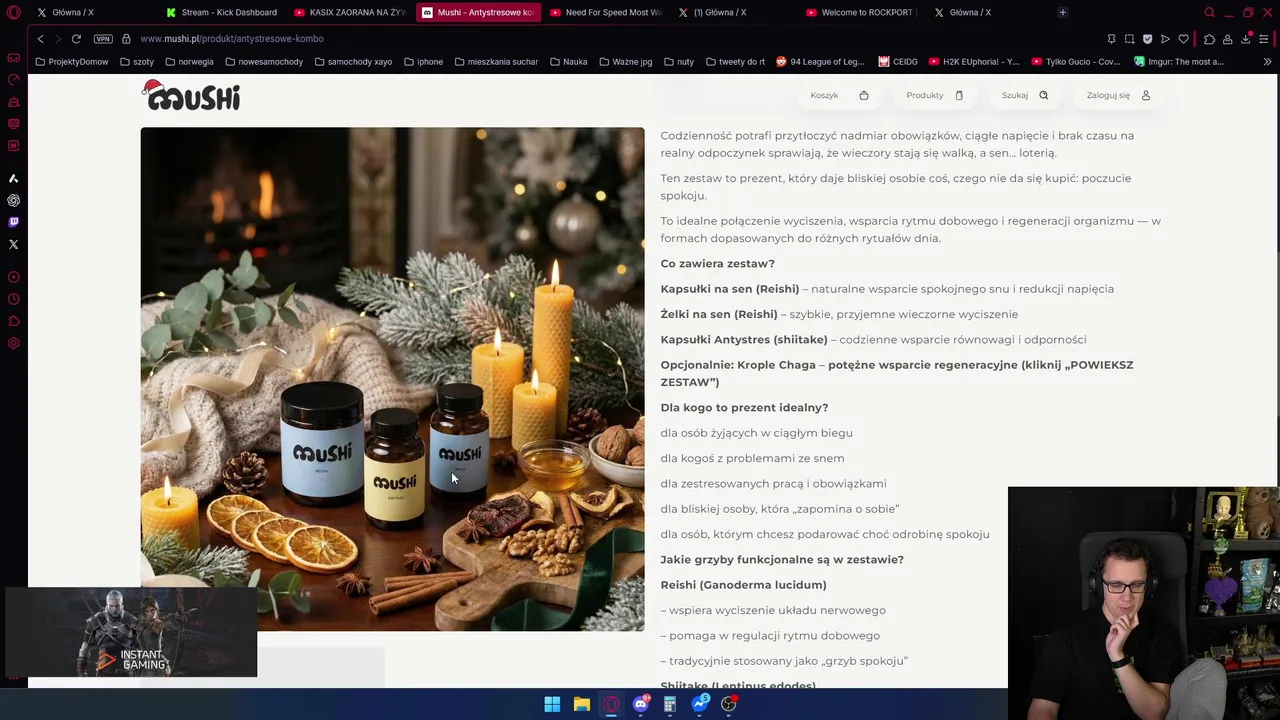Open szoty bookmarks folder
This screenshot has height=720, width=1280.
tap(137, 61)
